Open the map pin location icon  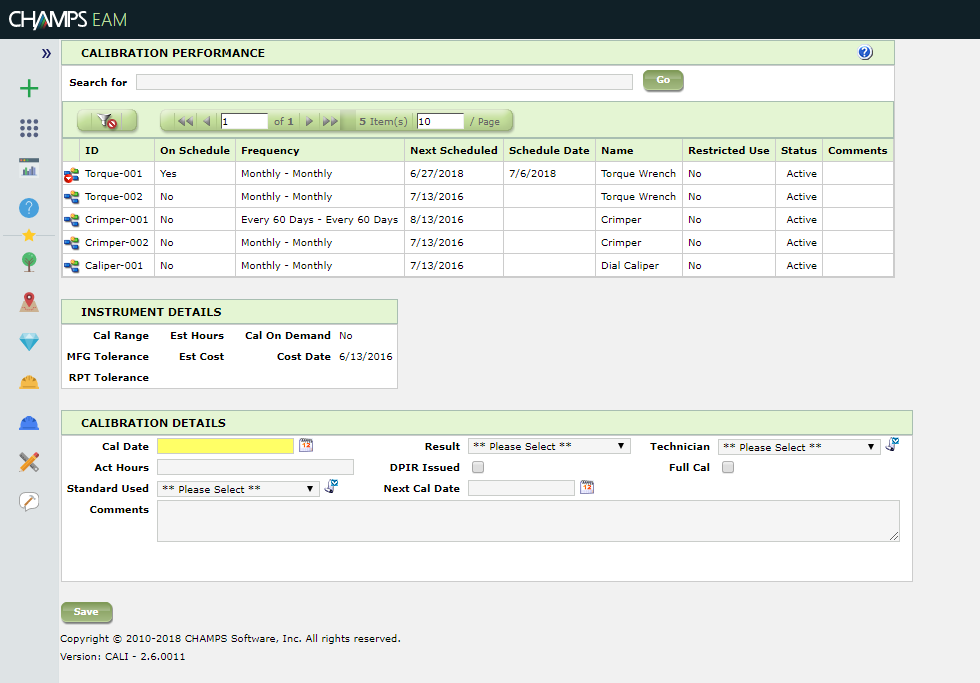(29, 302)
